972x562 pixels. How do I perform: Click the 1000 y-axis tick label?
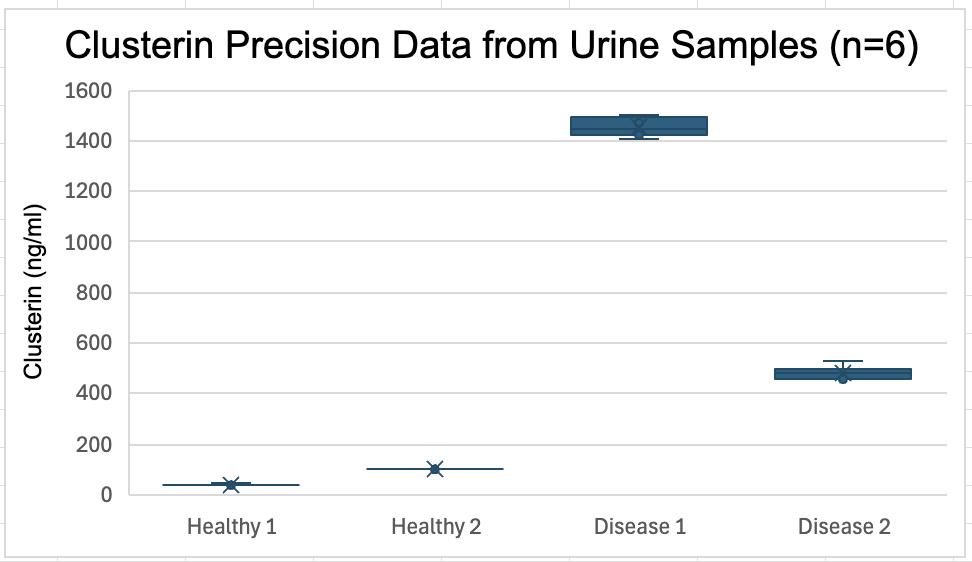coord(90,243)
